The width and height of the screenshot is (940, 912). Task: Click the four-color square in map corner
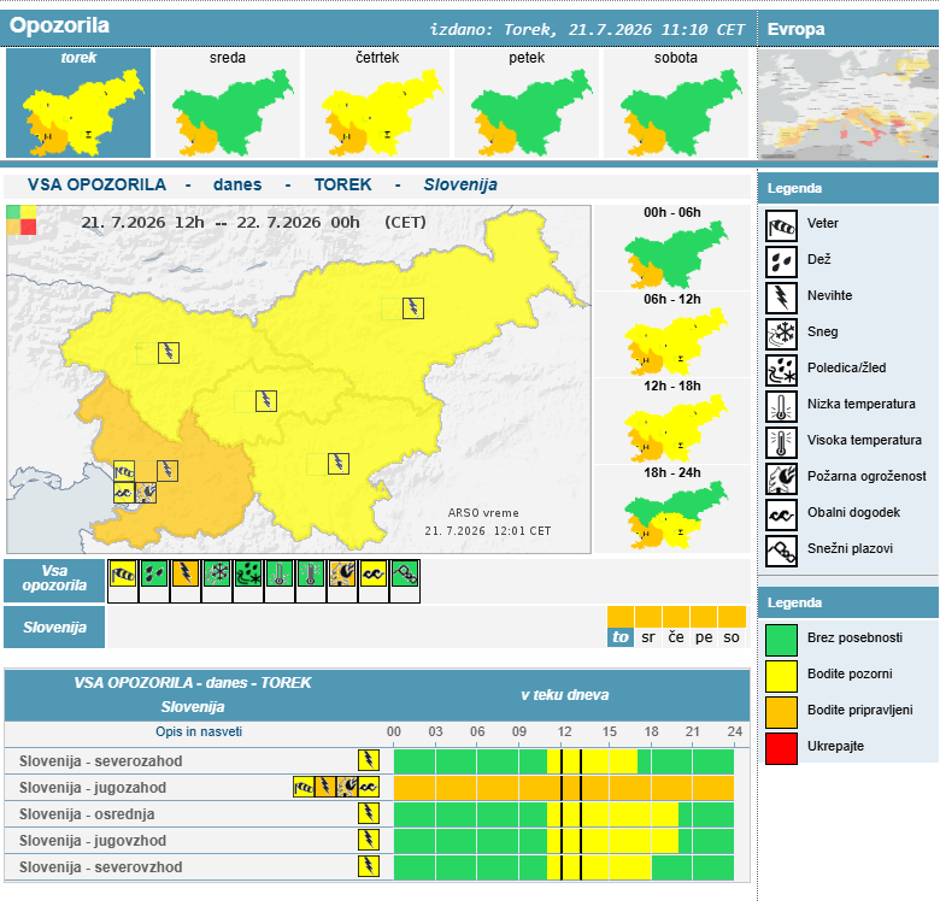[22, 220]
